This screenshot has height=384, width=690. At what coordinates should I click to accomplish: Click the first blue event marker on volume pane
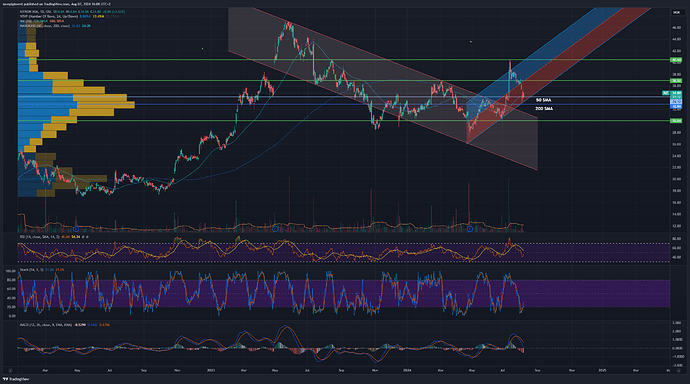pyautogui.click(x=76, y=229)
